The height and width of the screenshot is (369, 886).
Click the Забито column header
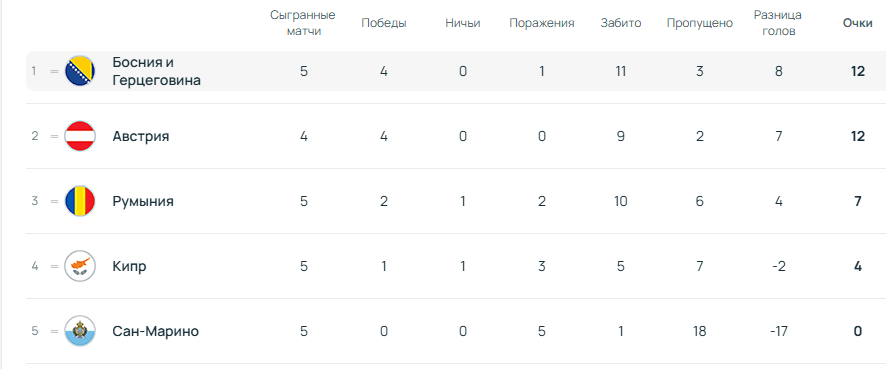tap(621, 23)
